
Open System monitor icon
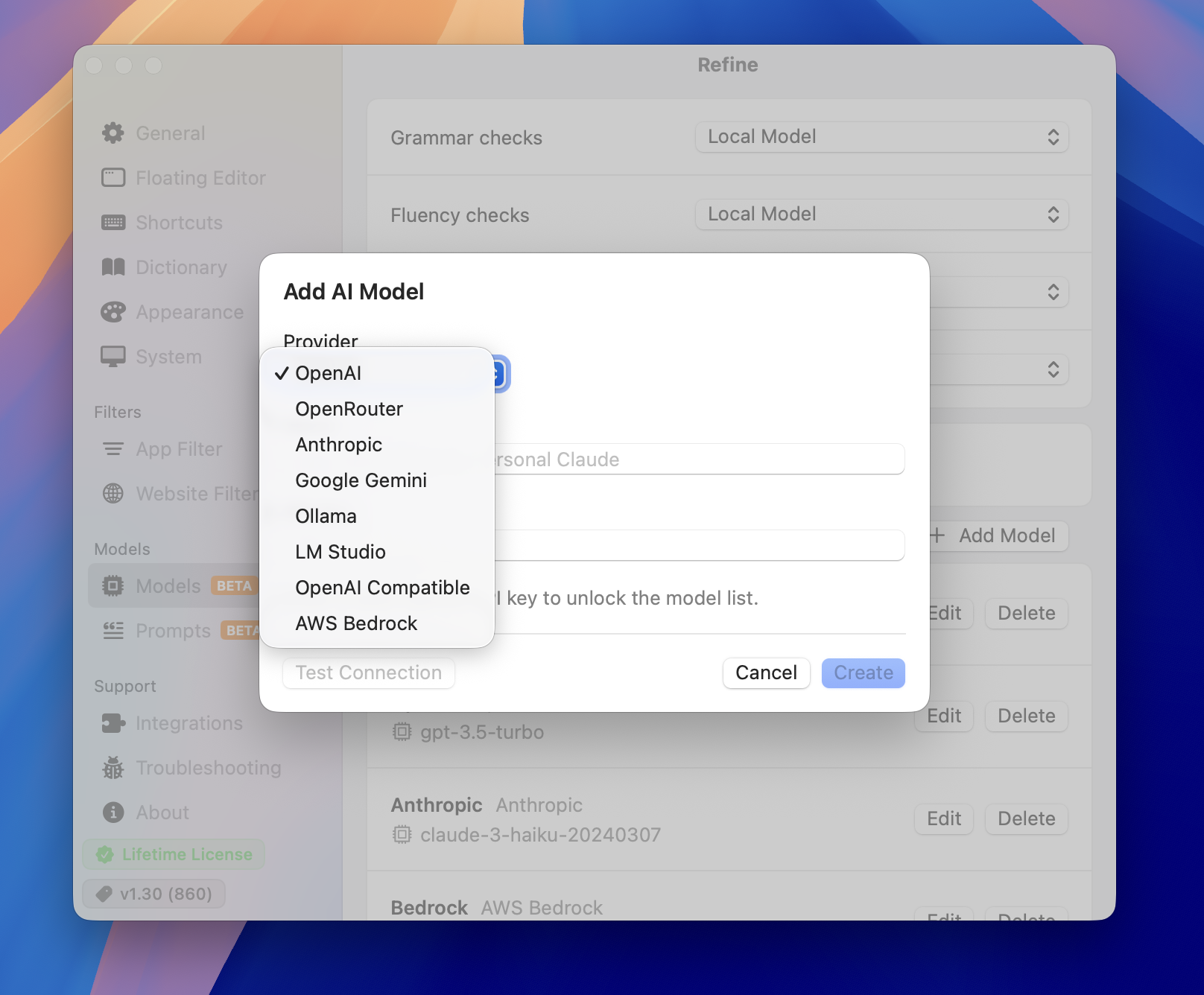coord(113,356)
